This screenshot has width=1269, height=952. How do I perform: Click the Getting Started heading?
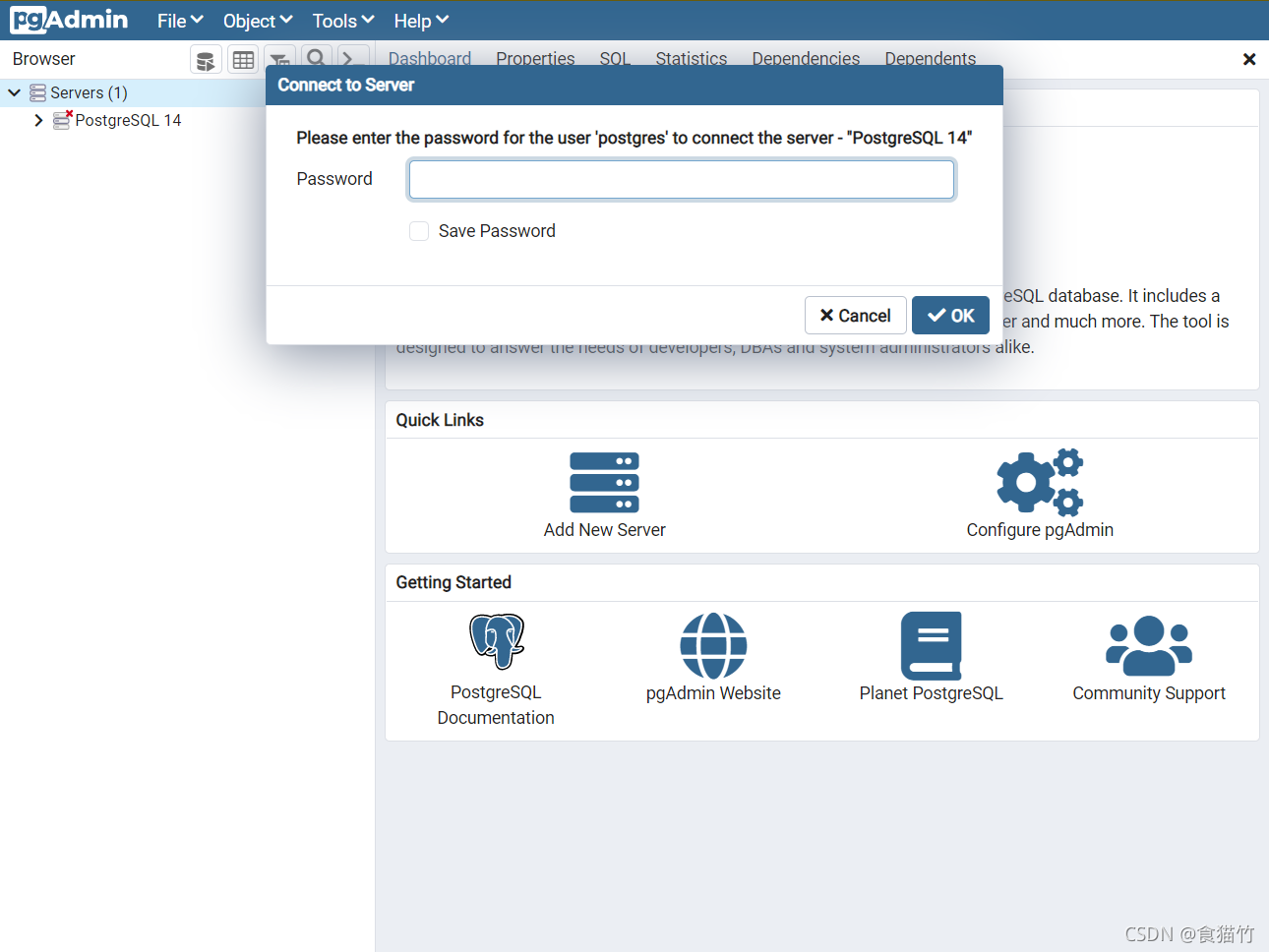[453, 582]
